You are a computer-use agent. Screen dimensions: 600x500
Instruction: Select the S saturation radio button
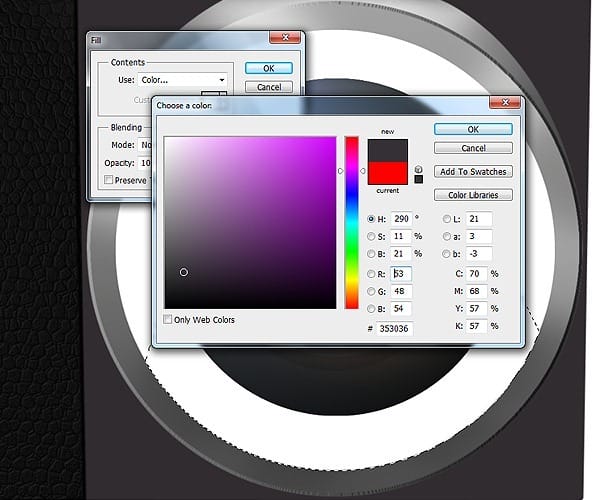coord(372,237)
